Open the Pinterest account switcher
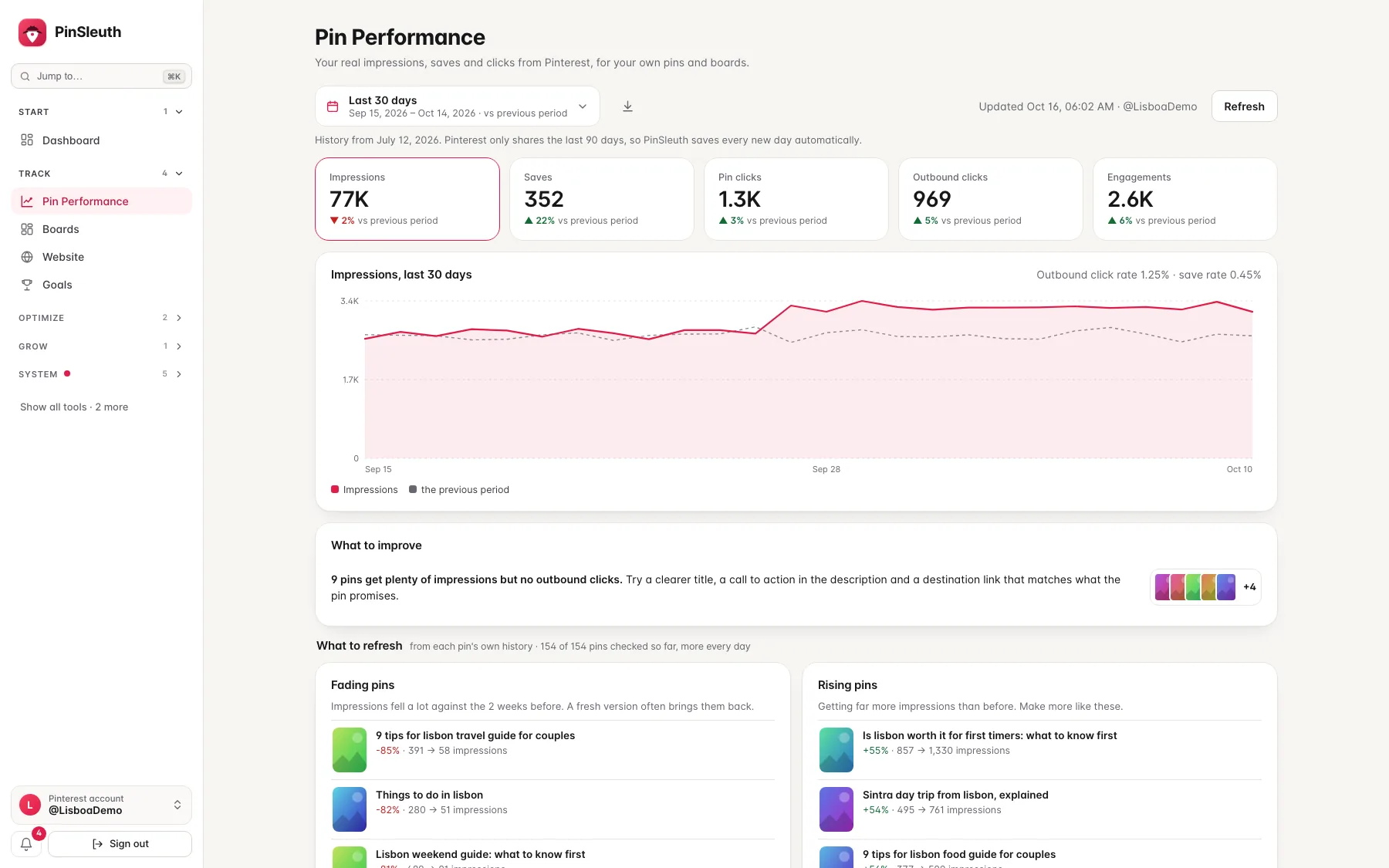Screen dimensions: 1389x868 [x=101, y=805]
